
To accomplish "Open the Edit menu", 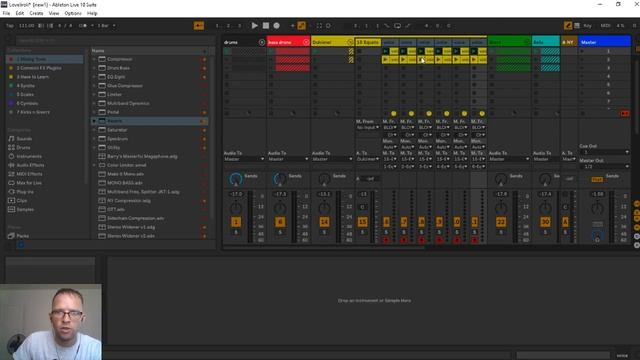I will point(20,13).
